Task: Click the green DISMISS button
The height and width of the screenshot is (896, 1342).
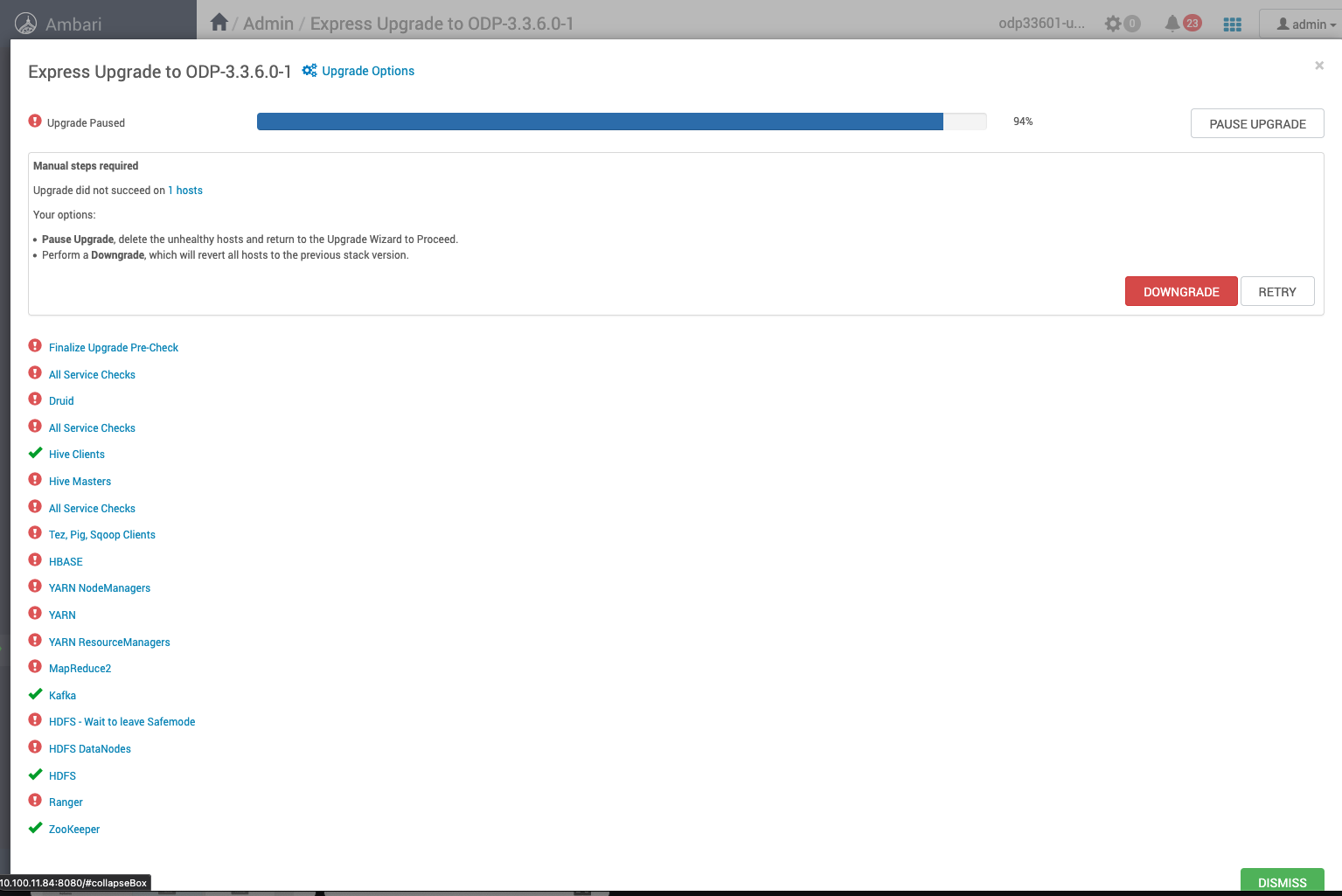Action: pos(1282,881)
